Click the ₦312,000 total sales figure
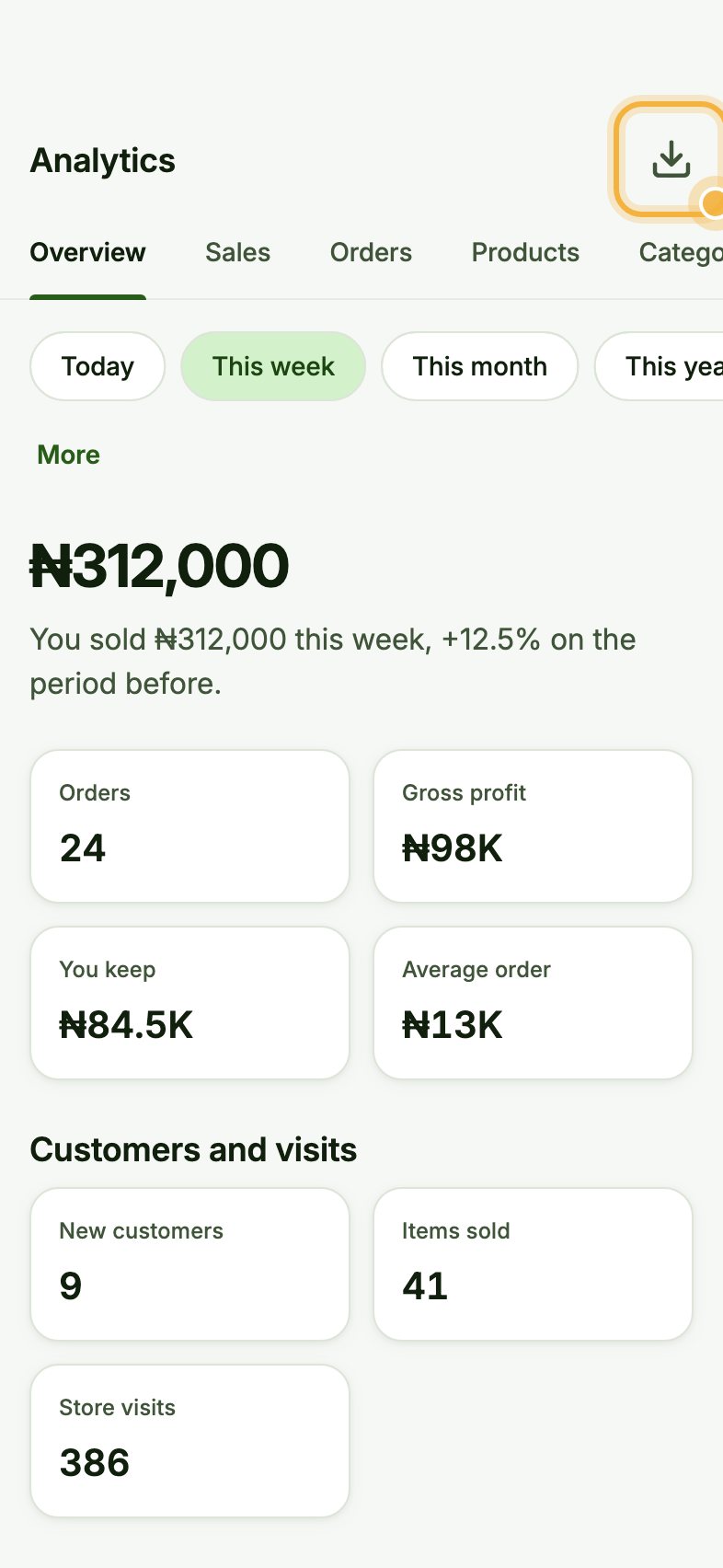Screen dimensions: 723x1568 159,565
